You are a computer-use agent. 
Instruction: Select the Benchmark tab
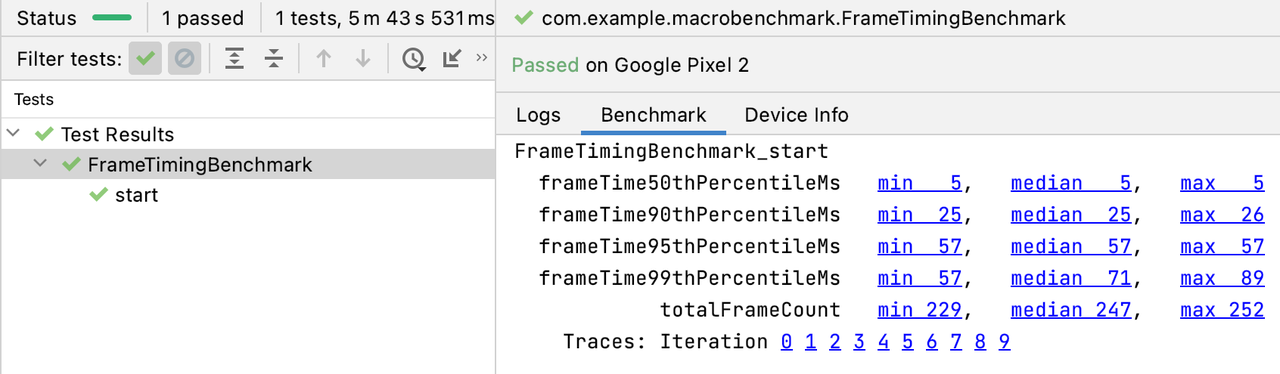pos(653,115)
